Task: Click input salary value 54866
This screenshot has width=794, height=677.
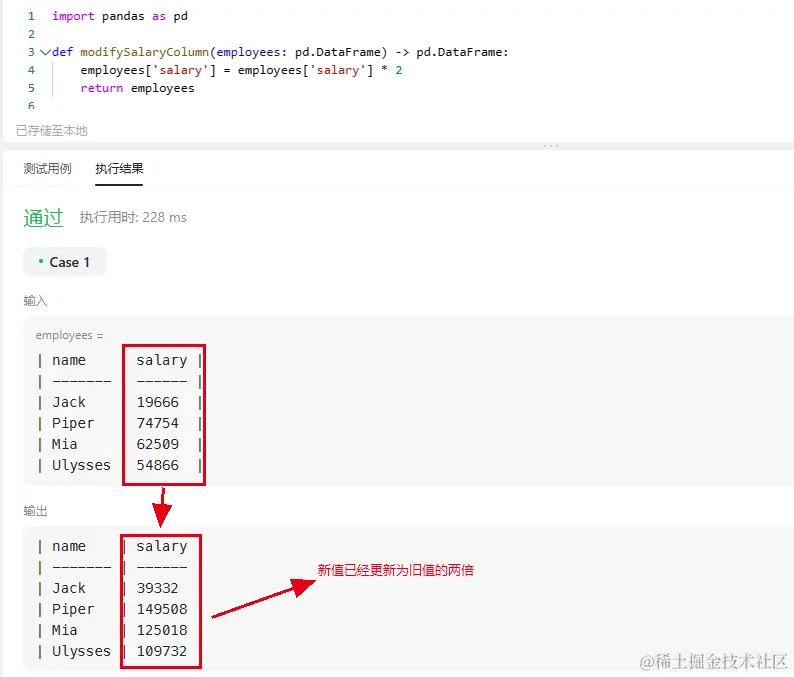Action: (x=157, y=465)
